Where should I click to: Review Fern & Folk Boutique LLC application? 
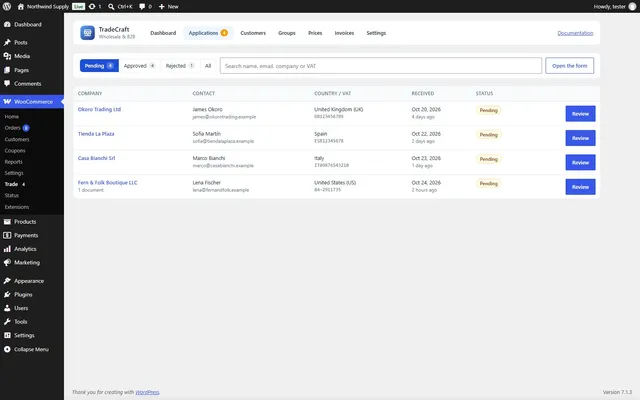pos(580,187)
